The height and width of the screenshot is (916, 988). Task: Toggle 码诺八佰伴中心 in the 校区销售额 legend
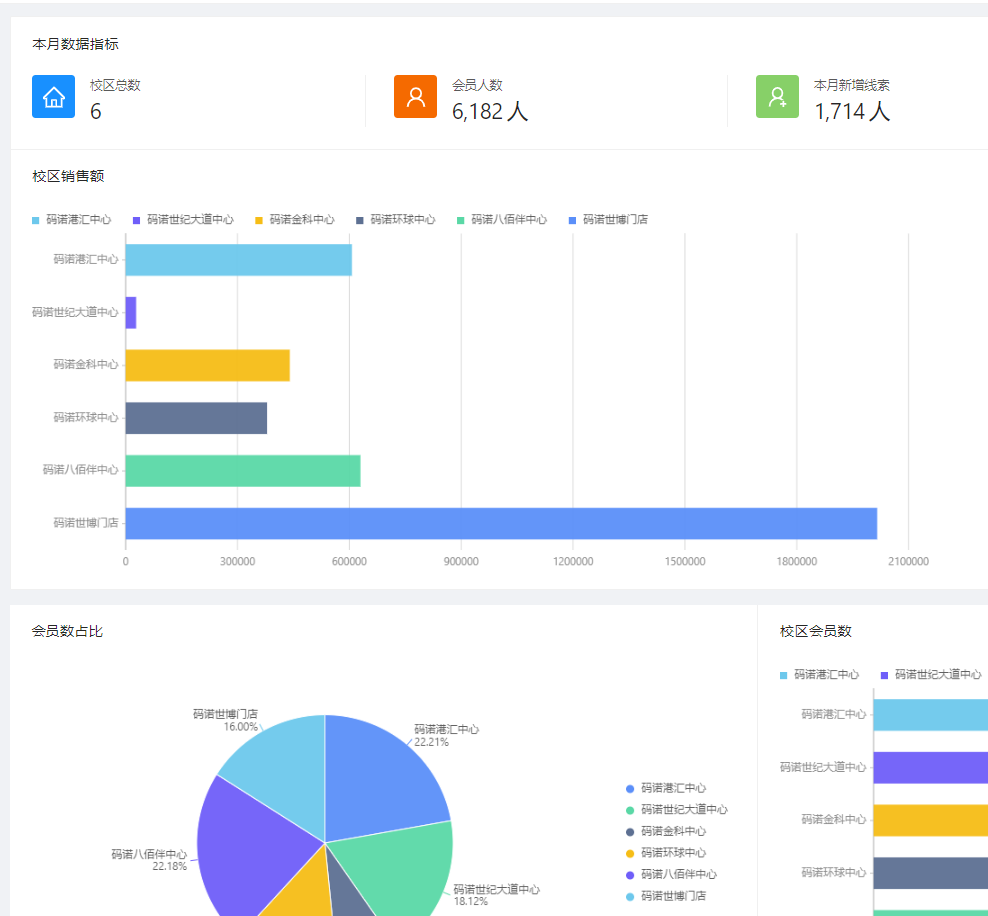502,220
